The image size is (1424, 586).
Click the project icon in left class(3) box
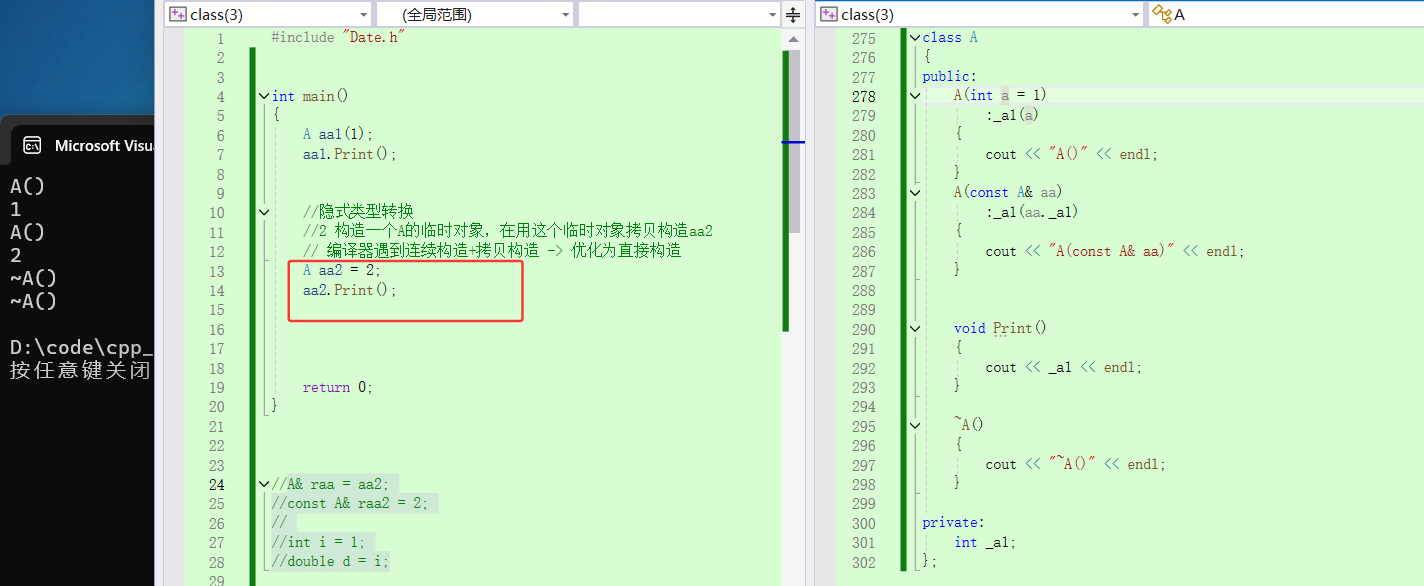(x=178, y=14)
